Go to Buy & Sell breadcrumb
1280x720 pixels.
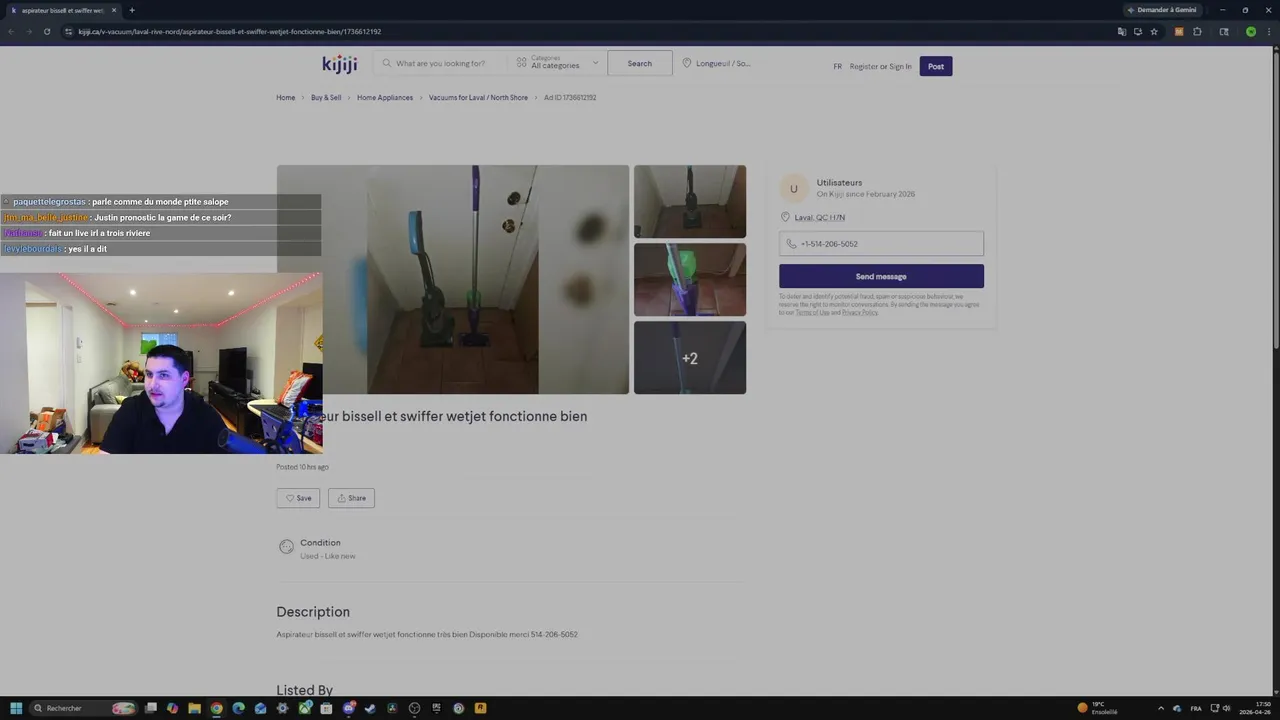coord(326,98)
